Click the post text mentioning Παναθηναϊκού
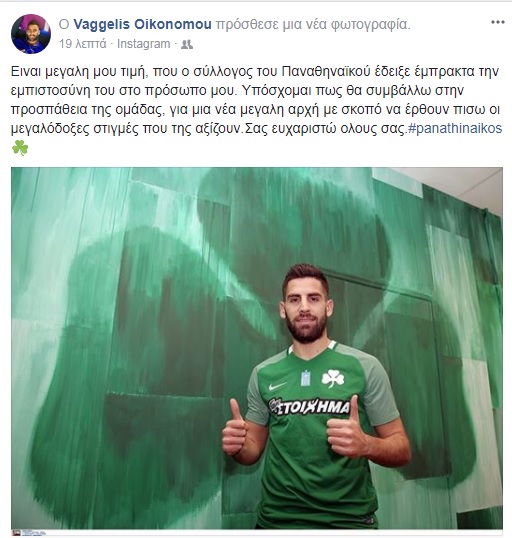 coord(256,100)
